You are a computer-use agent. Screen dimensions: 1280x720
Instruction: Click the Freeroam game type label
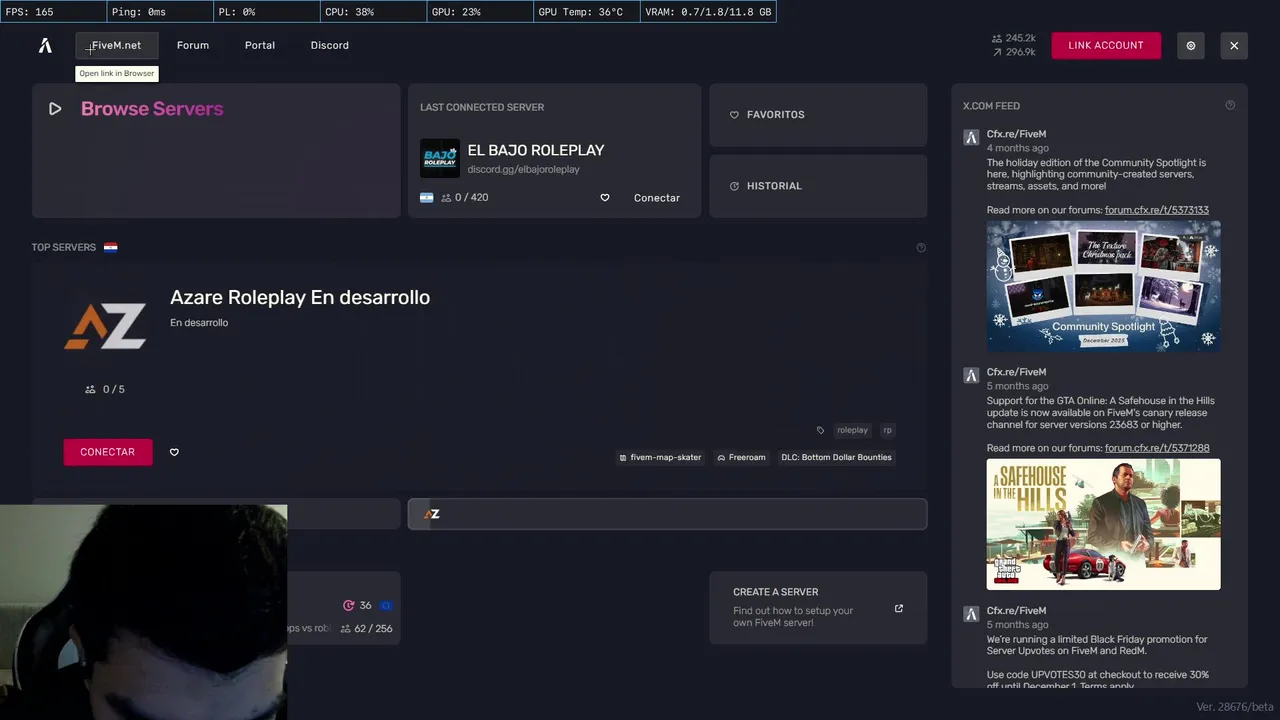click(x=741, y=457)
